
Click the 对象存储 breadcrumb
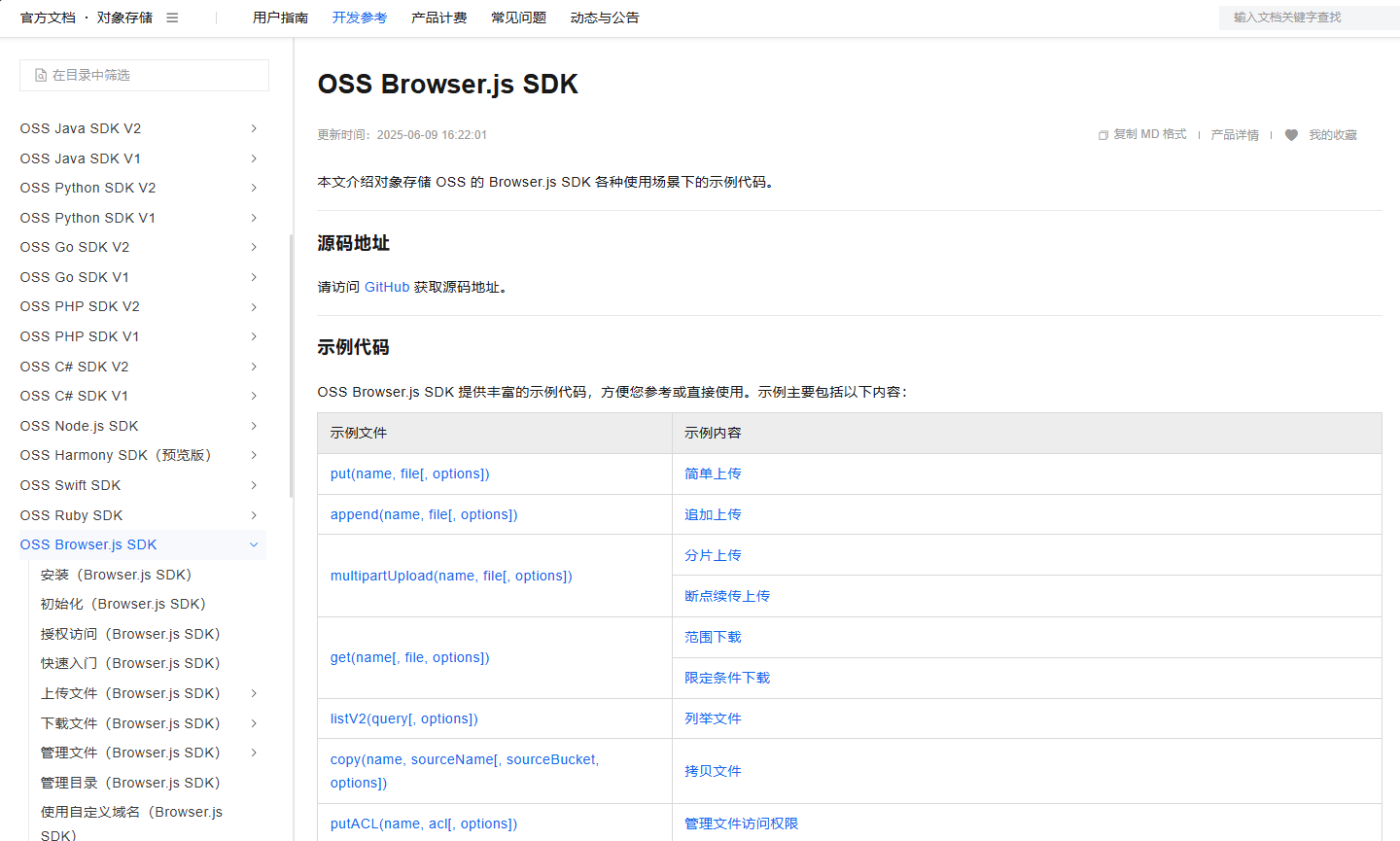124,18
